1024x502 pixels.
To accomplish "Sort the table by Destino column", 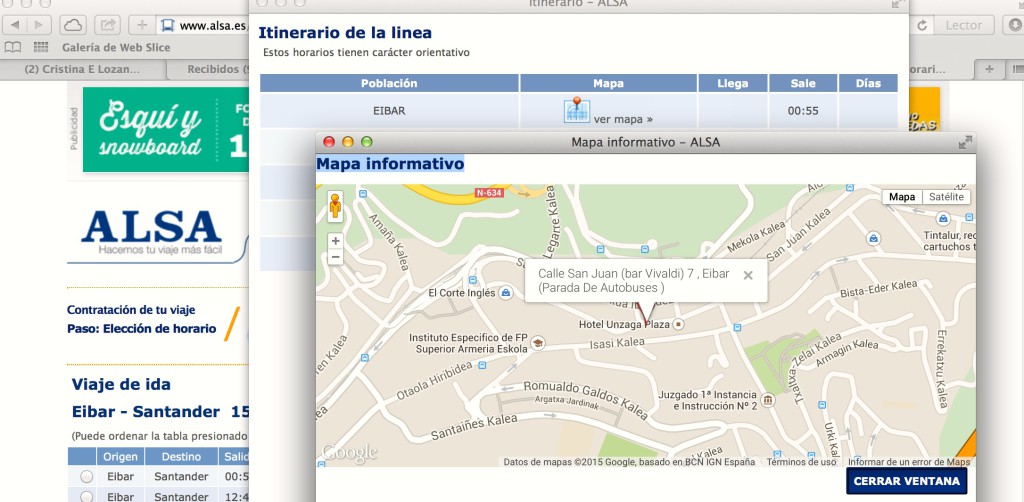I will point(182,457).
